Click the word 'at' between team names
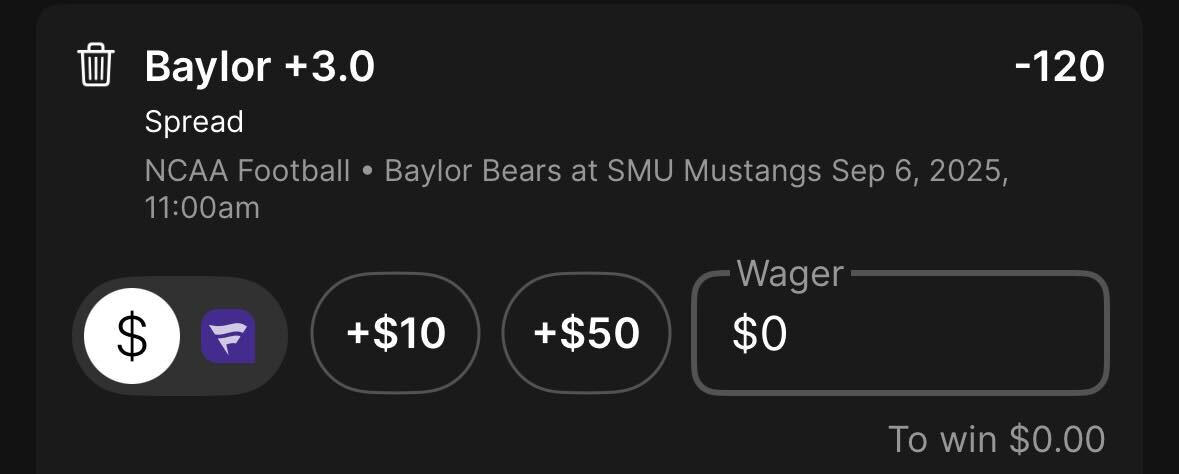 point(584,172)
